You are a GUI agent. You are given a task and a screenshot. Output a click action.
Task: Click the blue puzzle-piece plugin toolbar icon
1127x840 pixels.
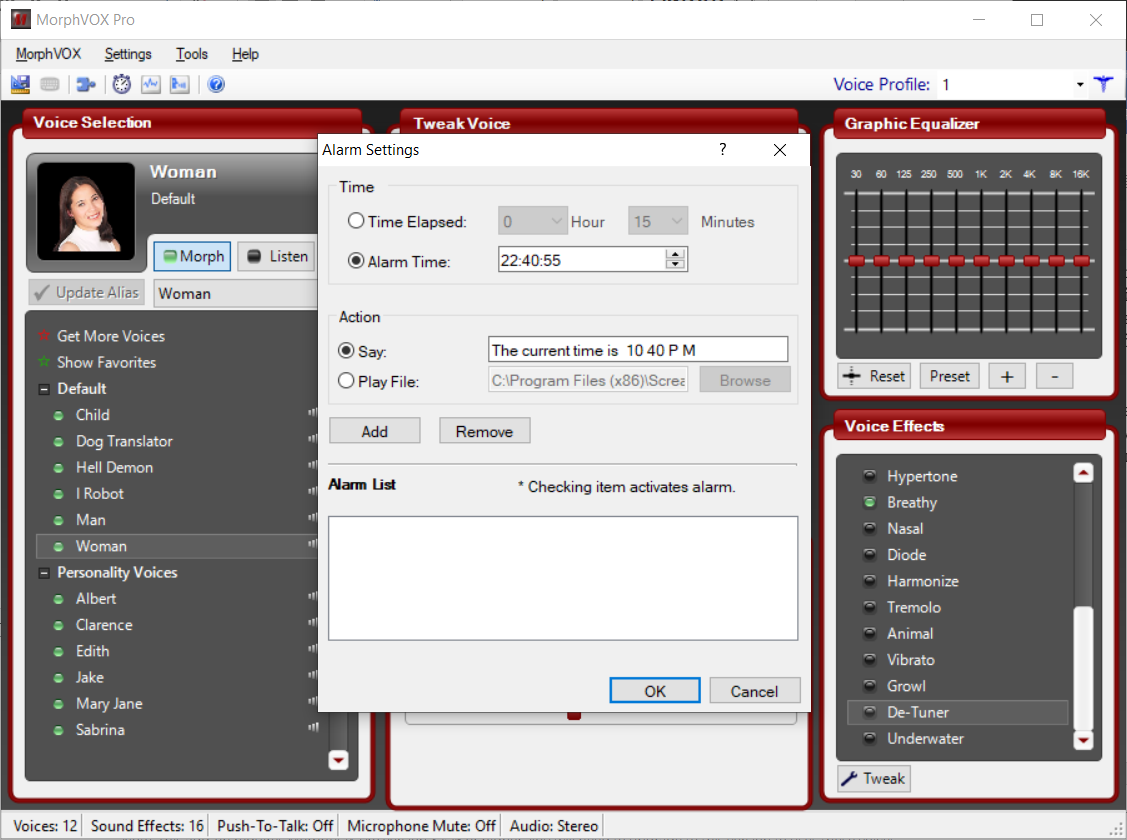coord(86,85)
